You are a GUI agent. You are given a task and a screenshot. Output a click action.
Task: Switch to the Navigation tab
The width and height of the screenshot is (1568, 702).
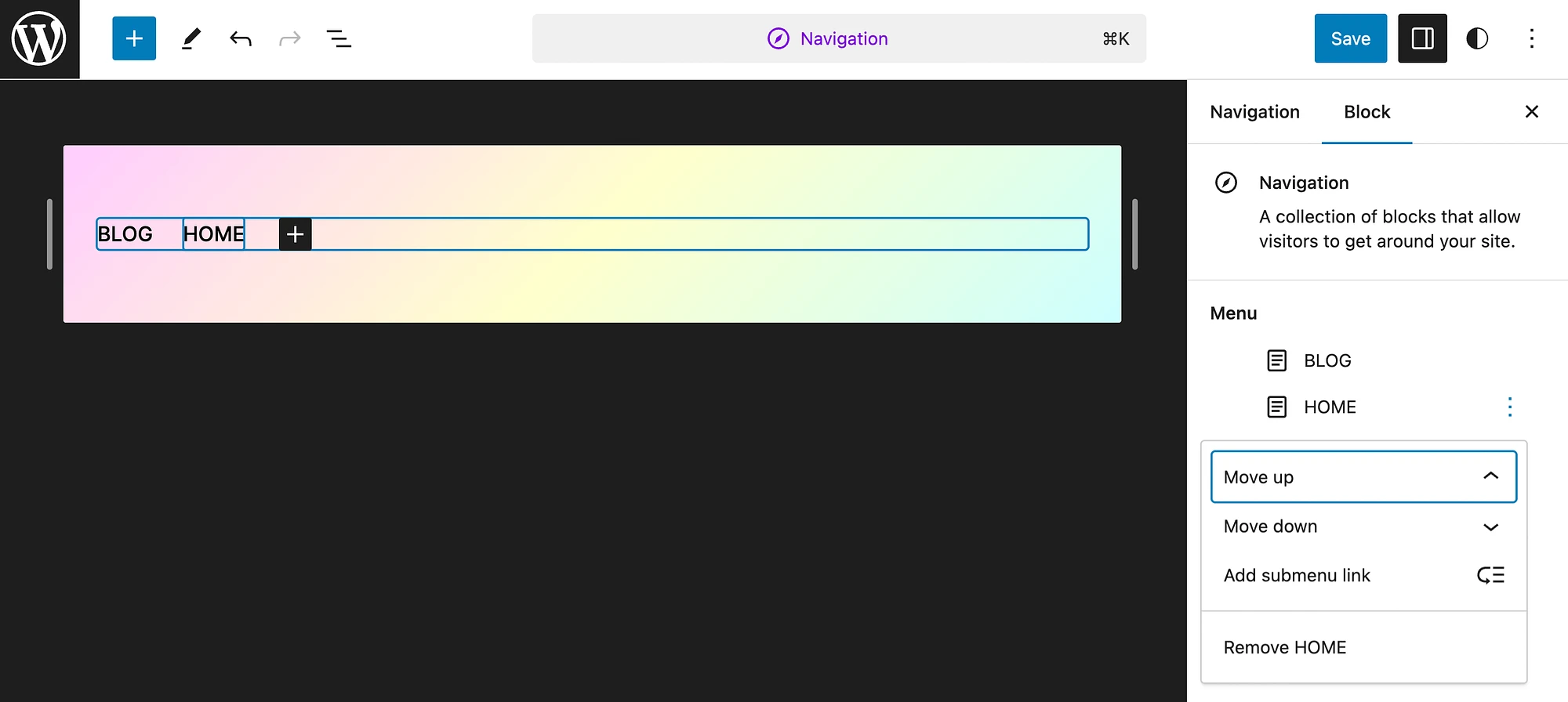pyautogui.click(x=1254, y=112)
